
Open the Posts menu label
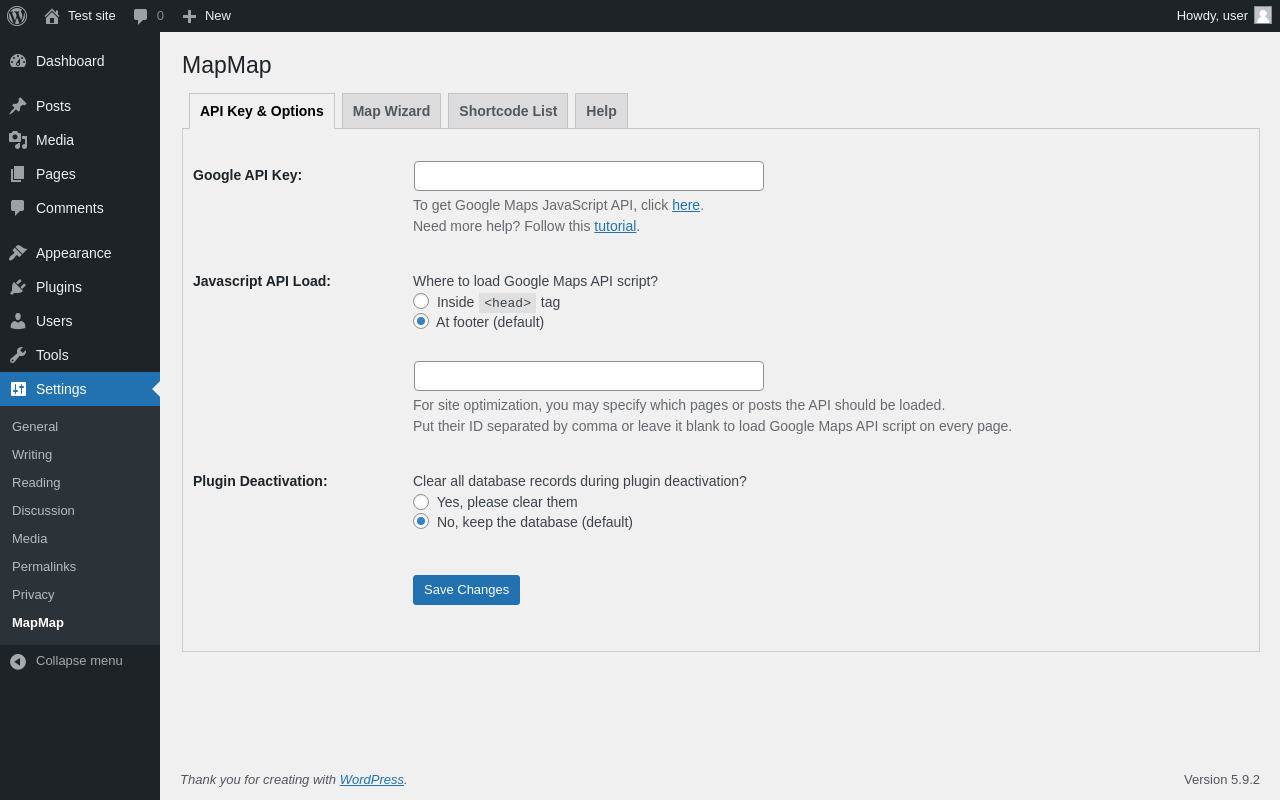click(53, 106)
